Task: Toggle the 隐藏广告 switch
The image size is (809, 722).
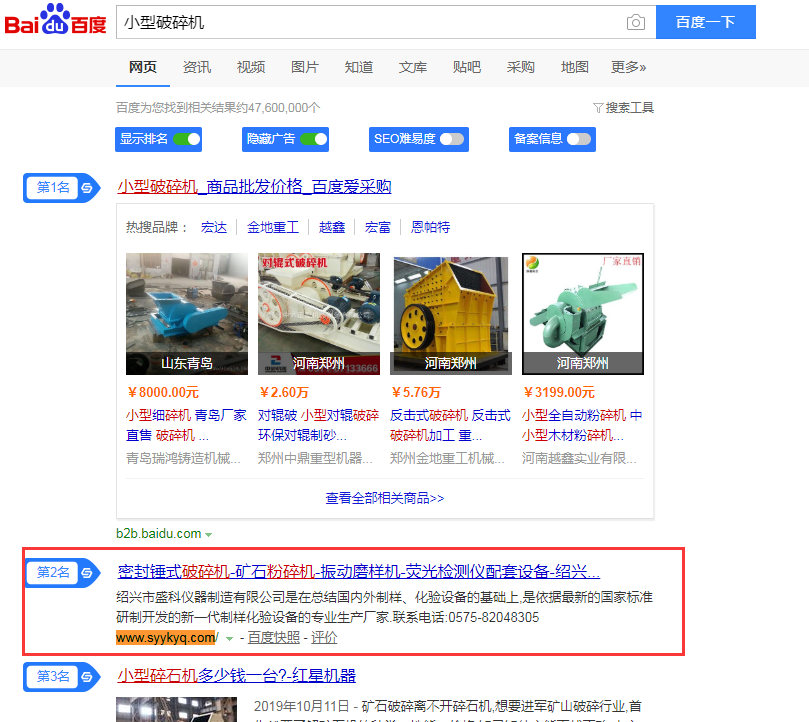Action: tap(314, 139)
